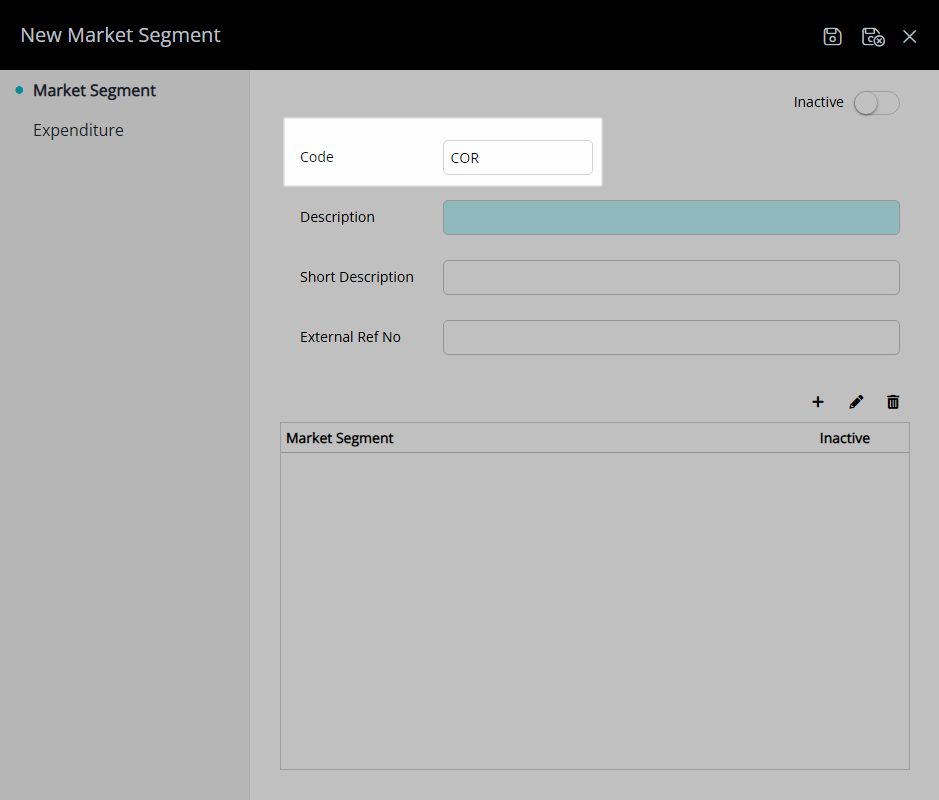Viewport: 939px width, 800px height.
Task: Click the Short Description label
Action: 356,277
